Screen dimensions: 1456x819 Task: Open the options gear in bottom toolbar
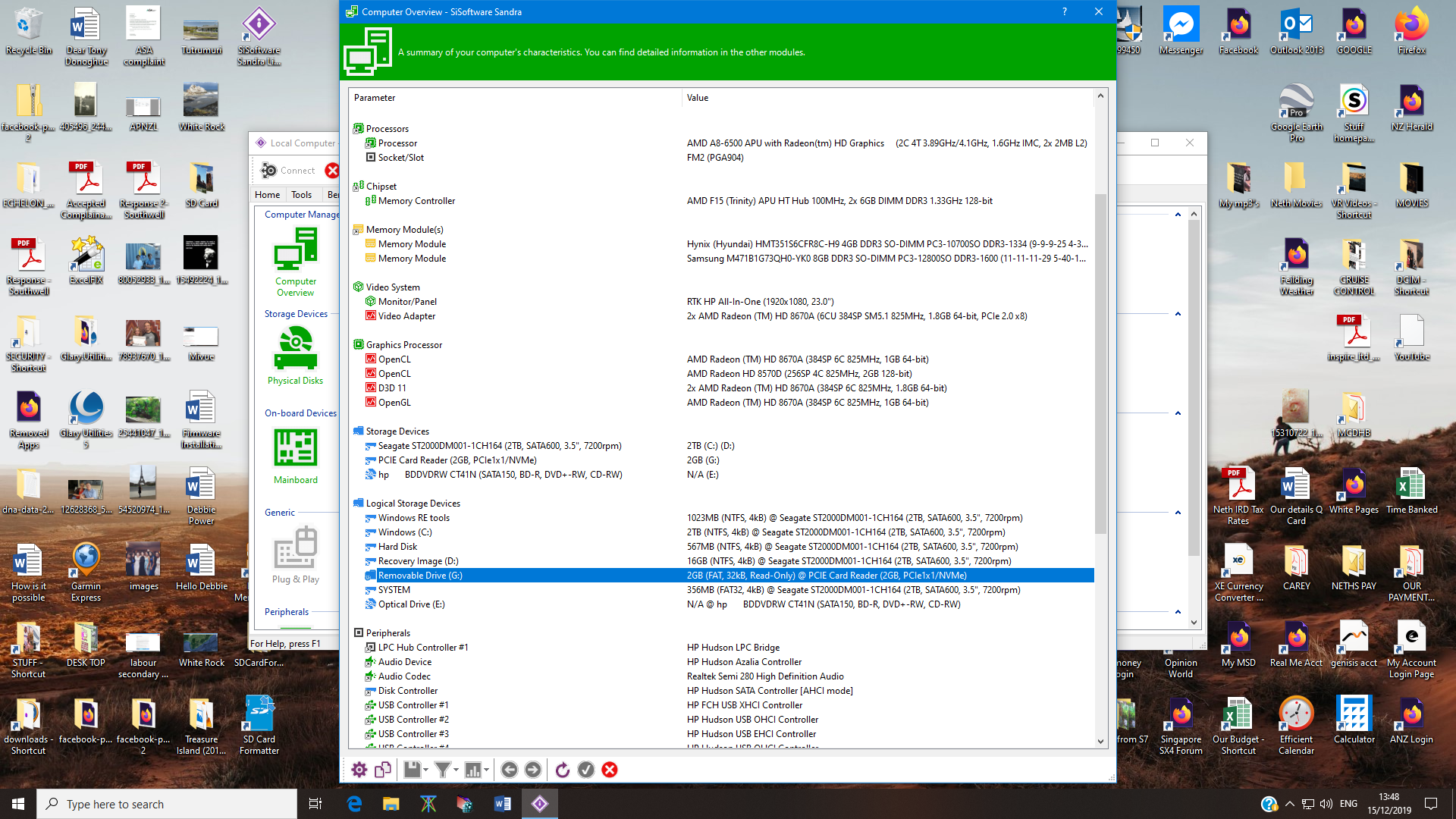(359, 770)
